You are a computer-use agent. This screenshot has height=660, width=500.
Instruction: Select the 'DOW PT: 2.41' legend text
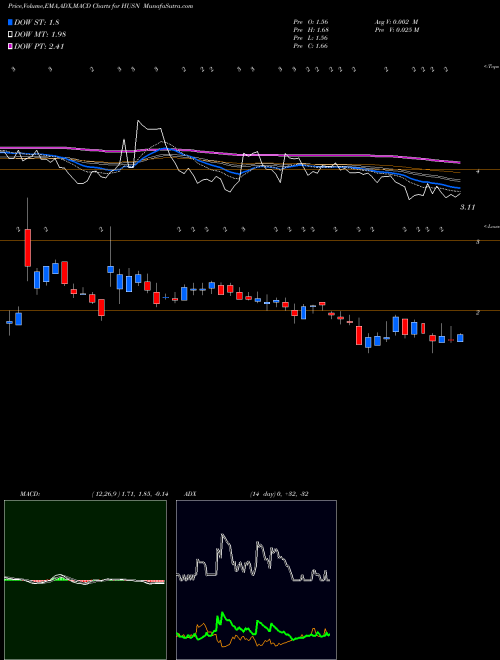pos(39,47)
